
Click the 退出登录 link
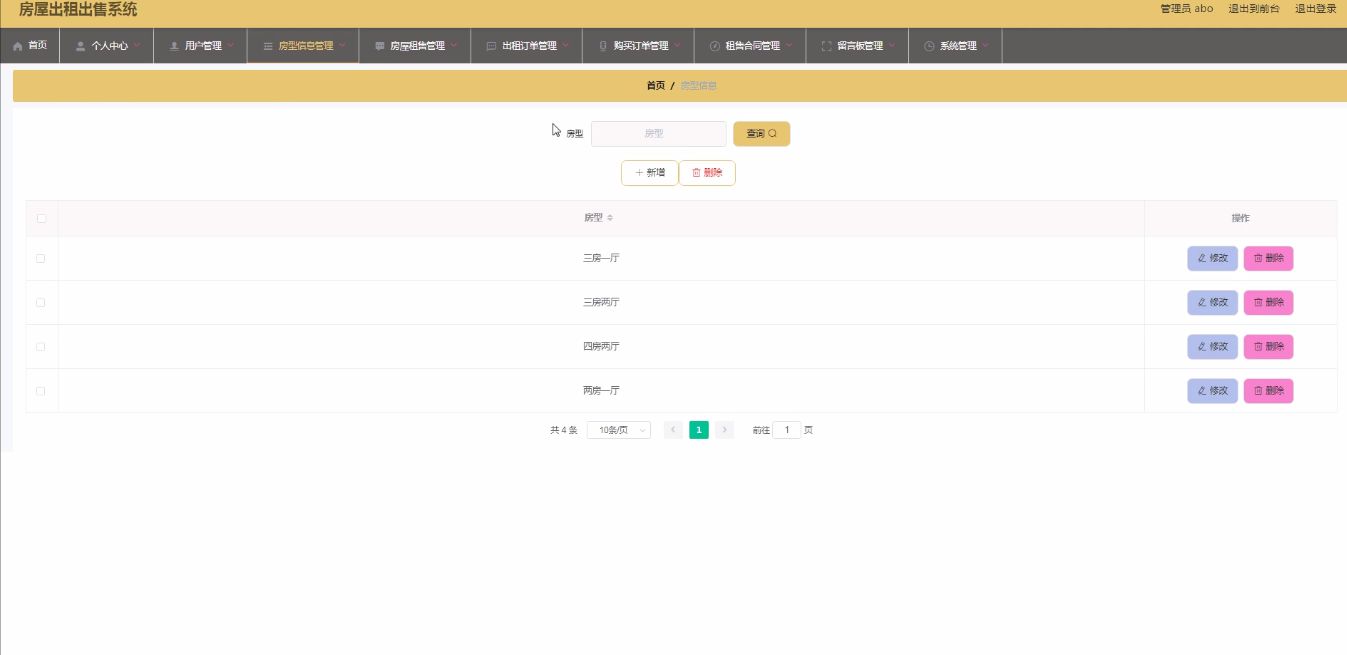click(x=1316, y=9)
